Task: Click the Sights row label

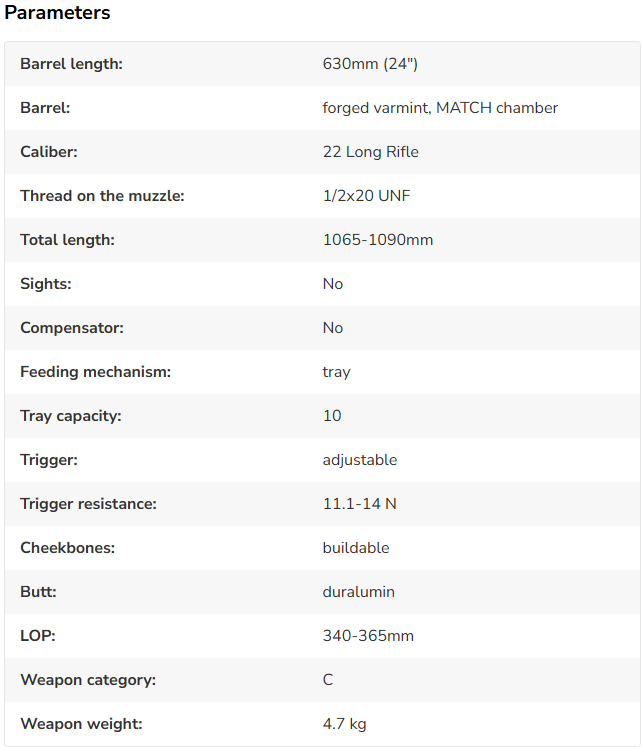Action: 46,284
